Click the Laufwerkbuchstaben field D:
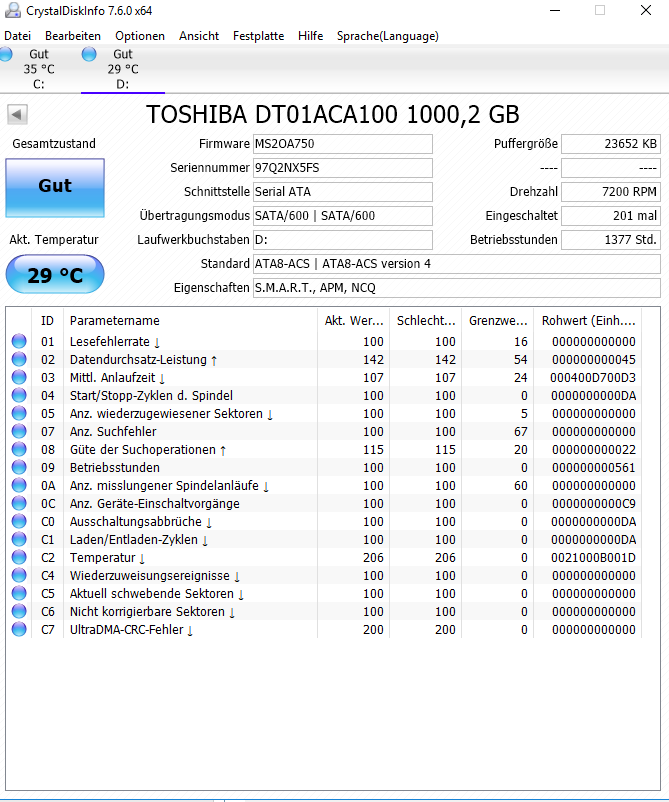669x802 pixels. [343, 240]
